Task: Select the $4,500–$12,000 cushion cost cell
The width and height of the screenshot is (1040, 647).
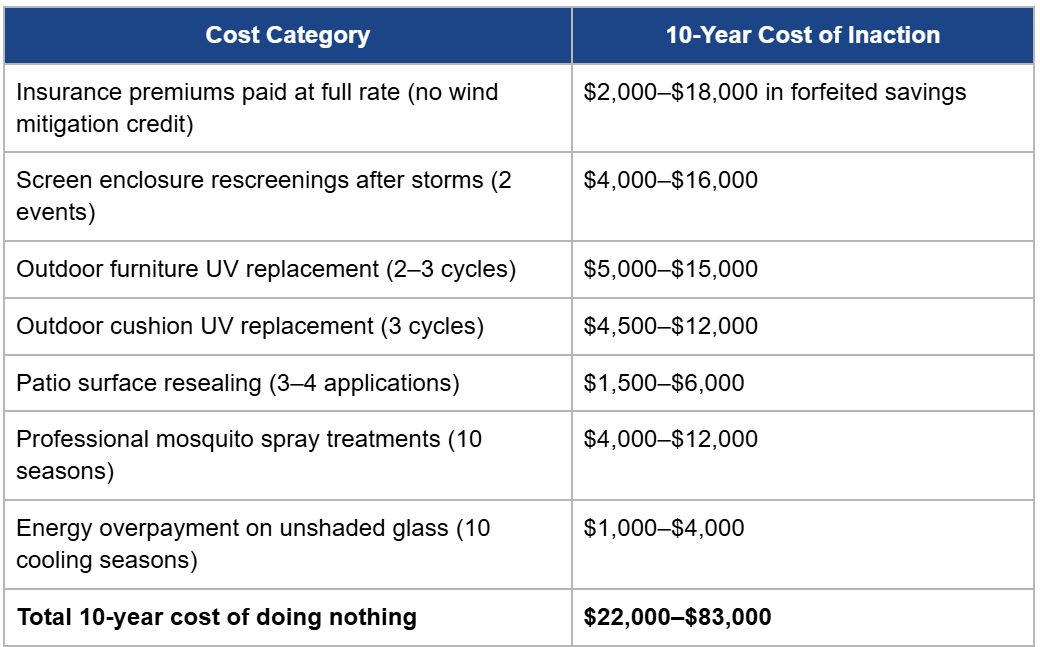Action: (803, 326)
